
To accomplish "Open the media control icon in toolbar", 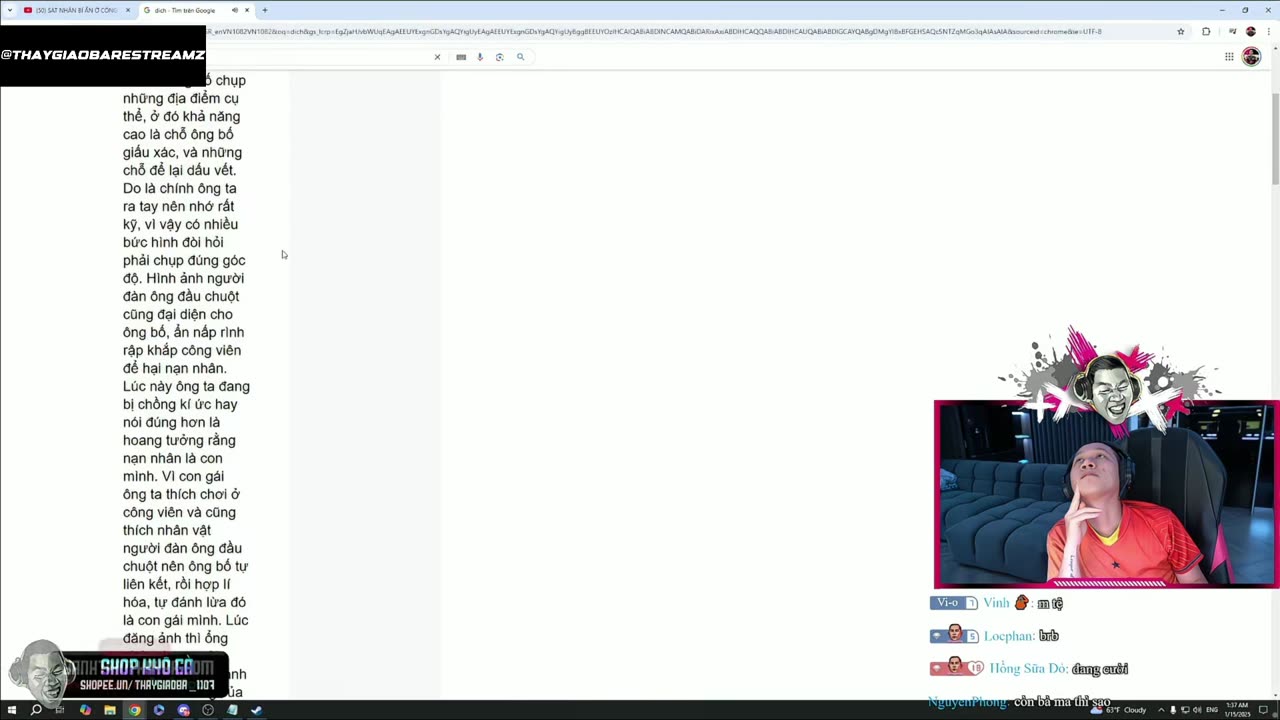I will (1233, 31).
